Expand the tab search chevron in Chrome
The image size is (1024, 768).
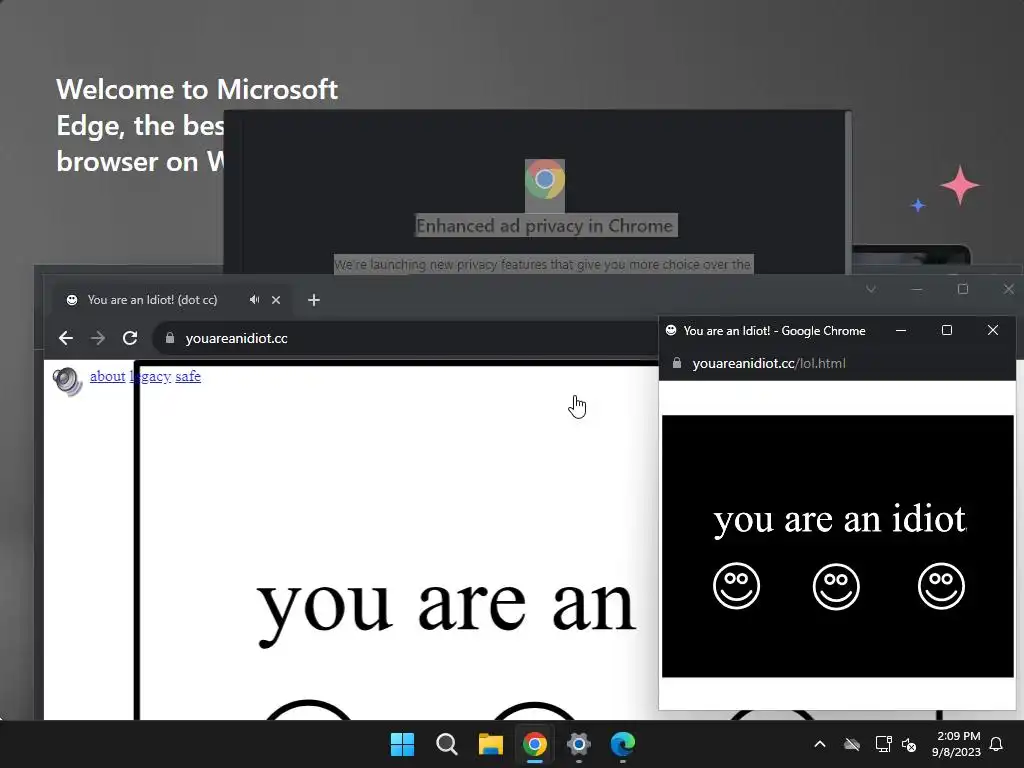click(871, 289)
